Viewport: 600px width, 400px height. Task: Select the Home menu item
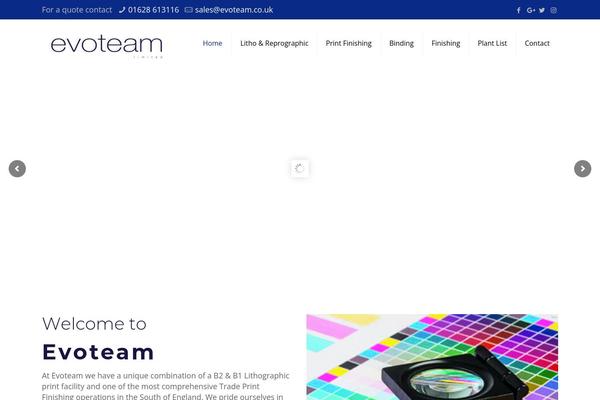tap(212, 43)
